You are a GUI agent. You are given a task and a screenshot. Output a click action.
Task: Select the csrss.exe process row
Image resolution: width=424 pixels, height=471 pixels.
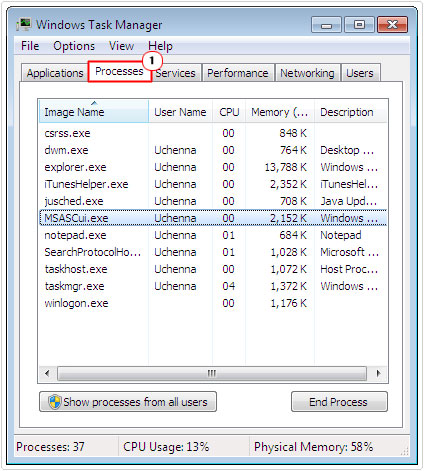[x=213, y=133]
